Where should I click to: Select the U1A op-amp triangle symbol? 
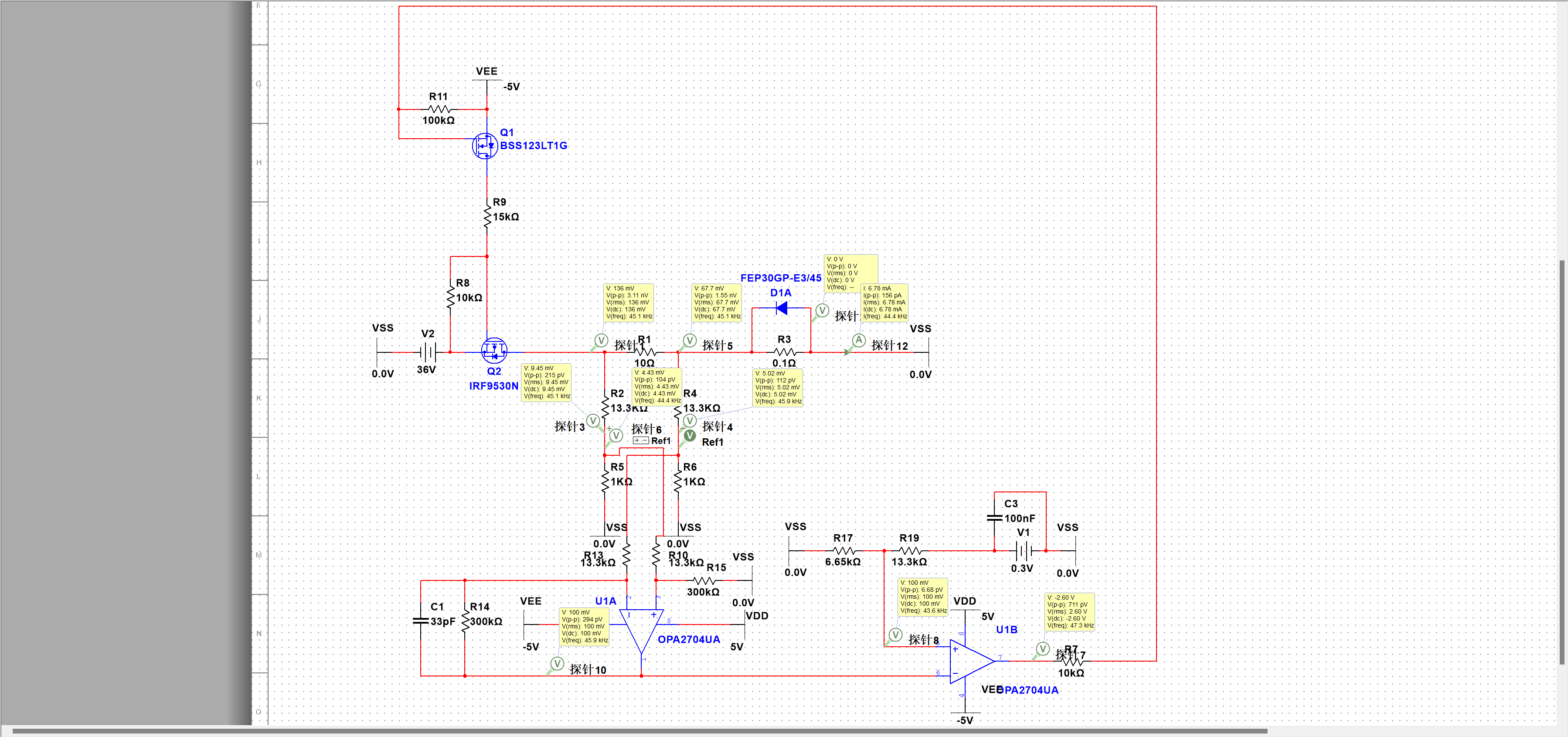point(642,631)
